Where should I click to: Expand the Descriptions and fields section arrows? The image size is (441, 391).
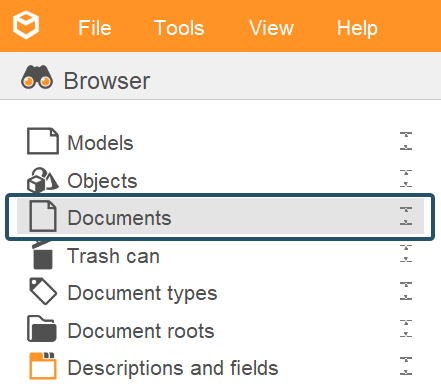tap(406, 366)
